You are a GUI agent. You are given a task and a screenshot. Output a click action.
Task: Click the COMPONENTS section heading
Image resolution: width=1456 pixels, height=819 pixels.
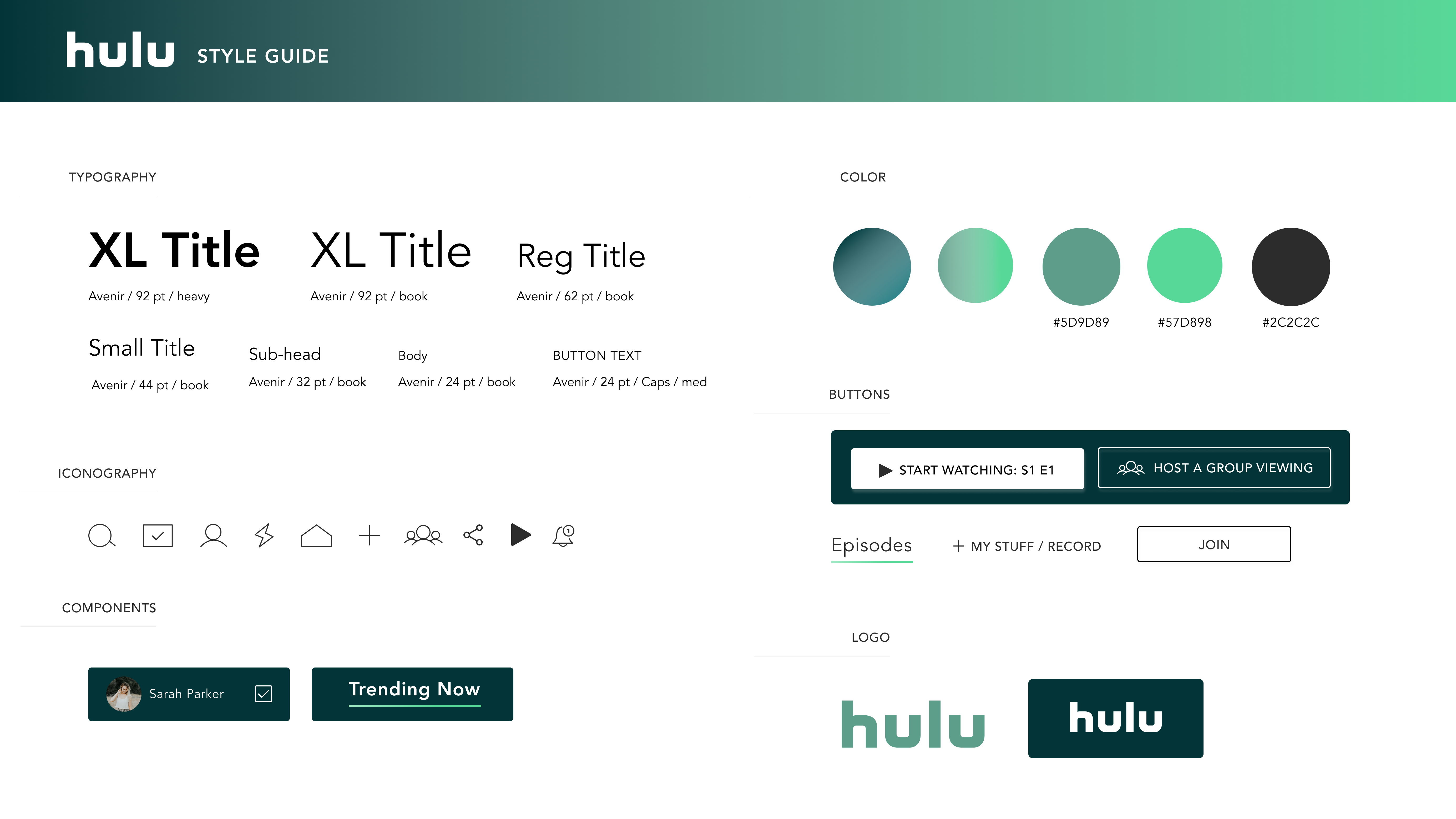point(109,608)
